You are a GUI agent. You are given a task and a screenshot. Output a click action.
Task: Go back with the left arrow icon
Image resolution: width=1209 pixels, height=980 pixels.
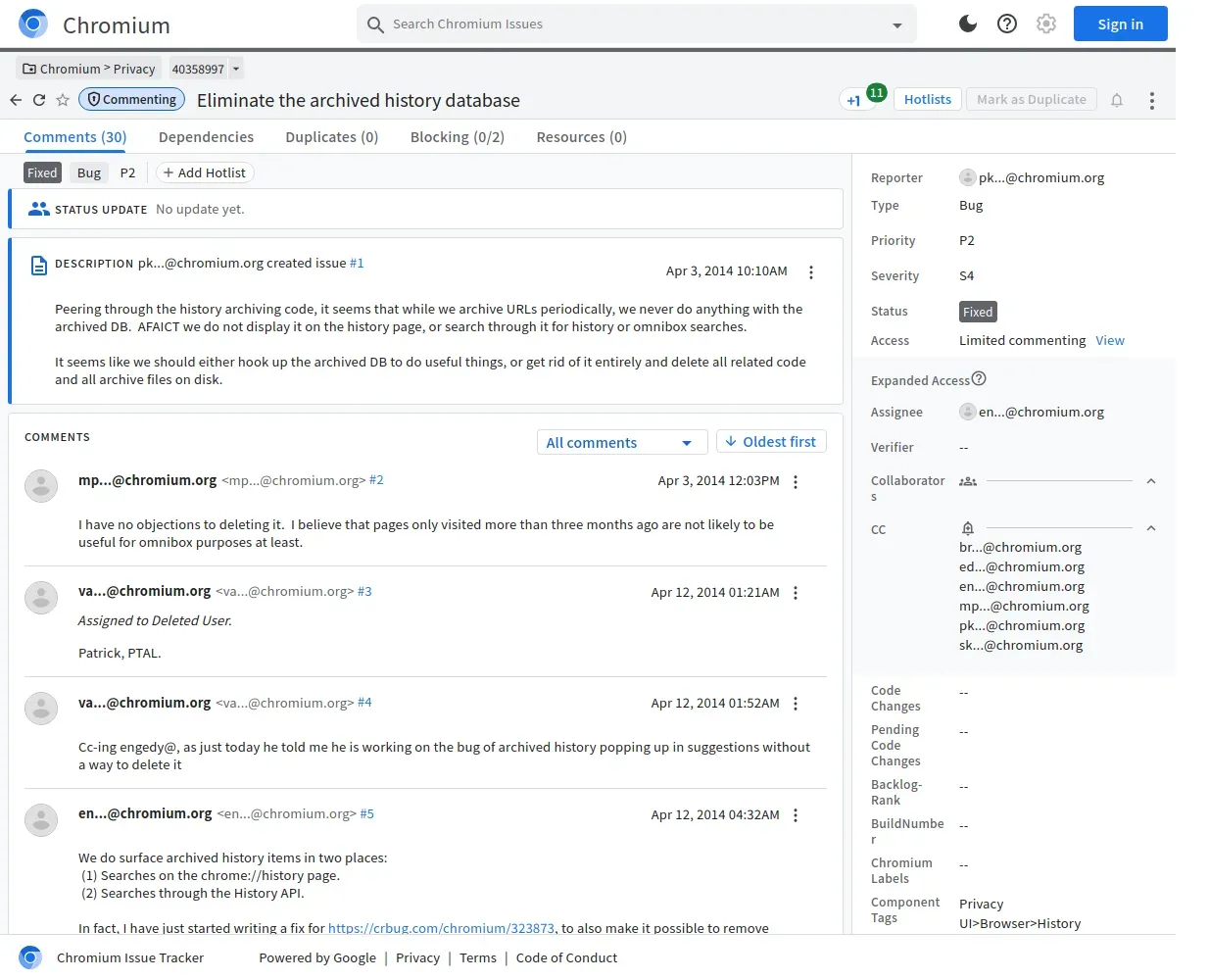coord(16,100)
